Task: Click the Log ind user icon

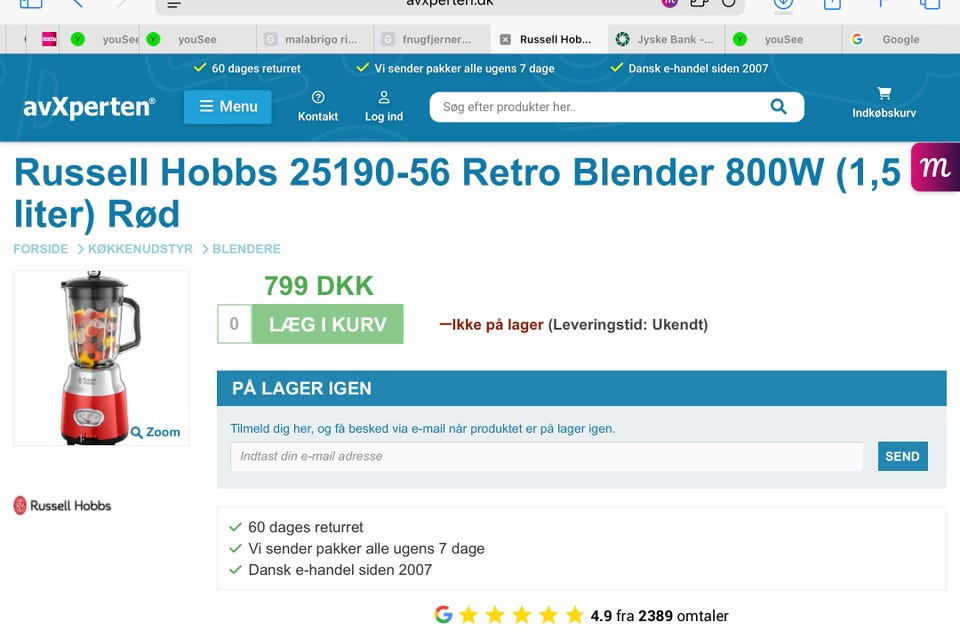Action: coord(384,106)
